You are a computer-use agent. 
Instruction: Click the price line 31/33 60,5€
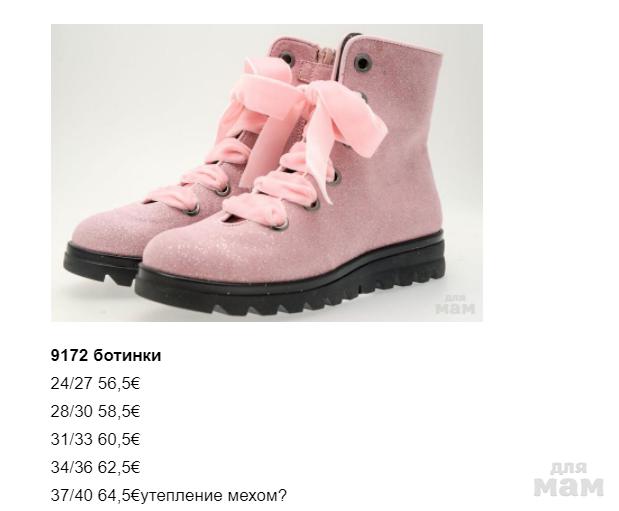pos(95,440)
